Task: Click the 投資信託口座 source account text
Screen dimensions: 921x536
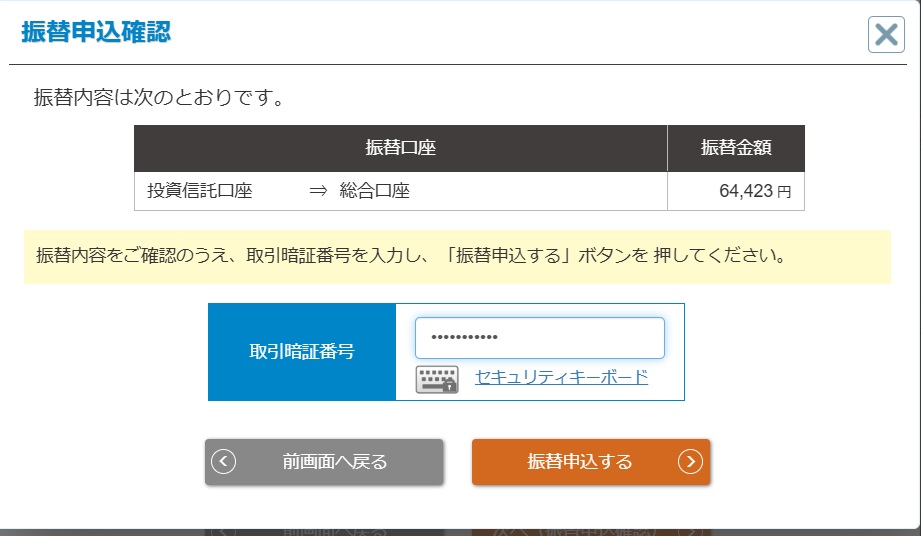Action: click(199, 191)
